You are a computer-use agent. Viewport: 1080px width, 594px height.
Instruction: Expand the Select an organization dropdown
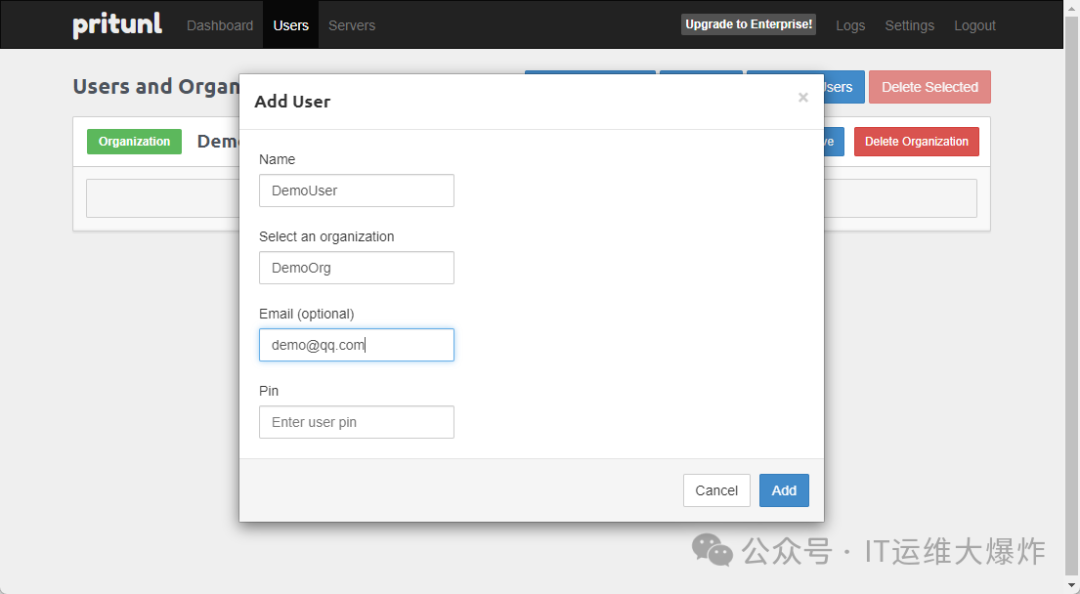pos(356,268)
